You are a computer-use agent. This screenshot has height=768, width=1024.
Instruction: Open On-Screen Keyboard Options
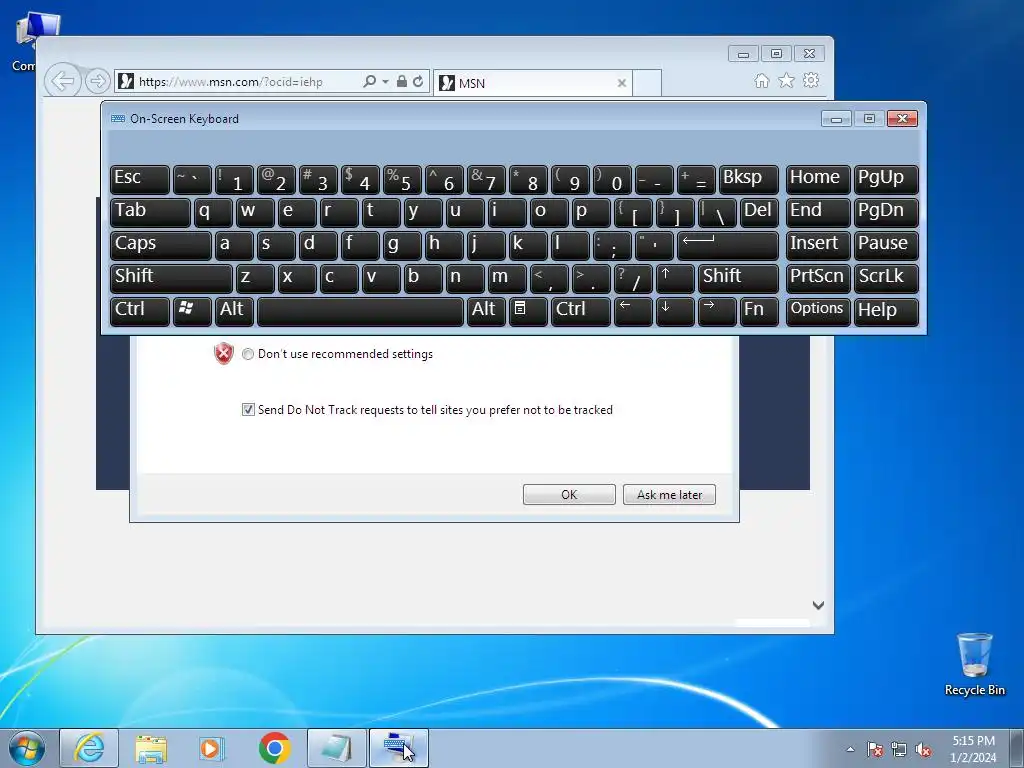[818, 311]
